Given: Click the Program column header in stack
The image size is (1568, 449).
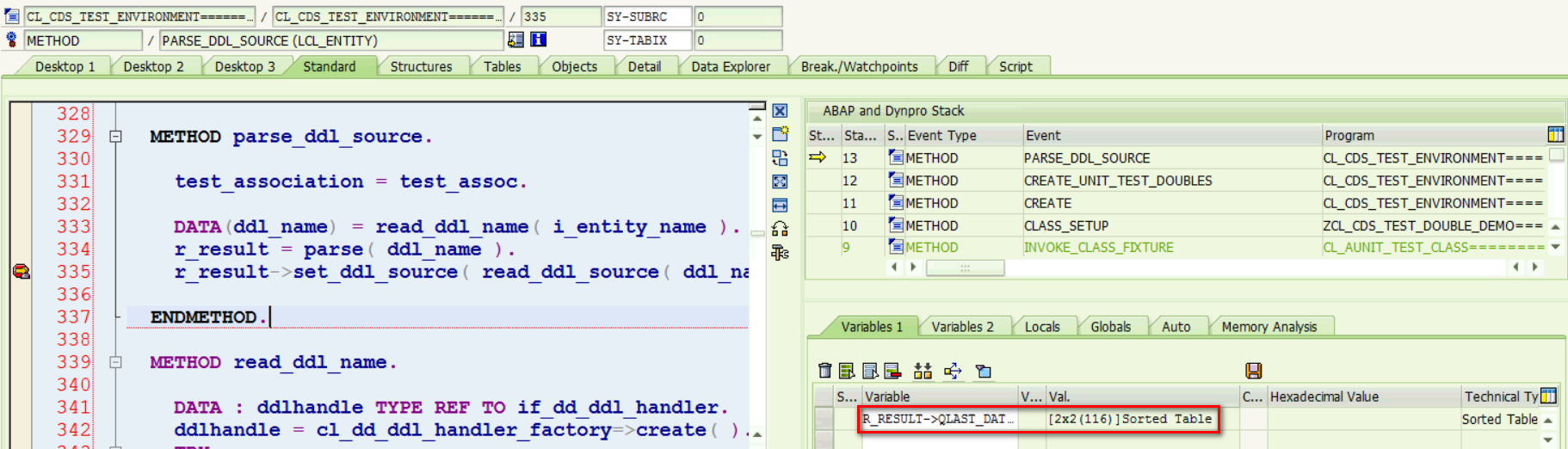Looking at the screenshot, I should [x=1434, y=135].
